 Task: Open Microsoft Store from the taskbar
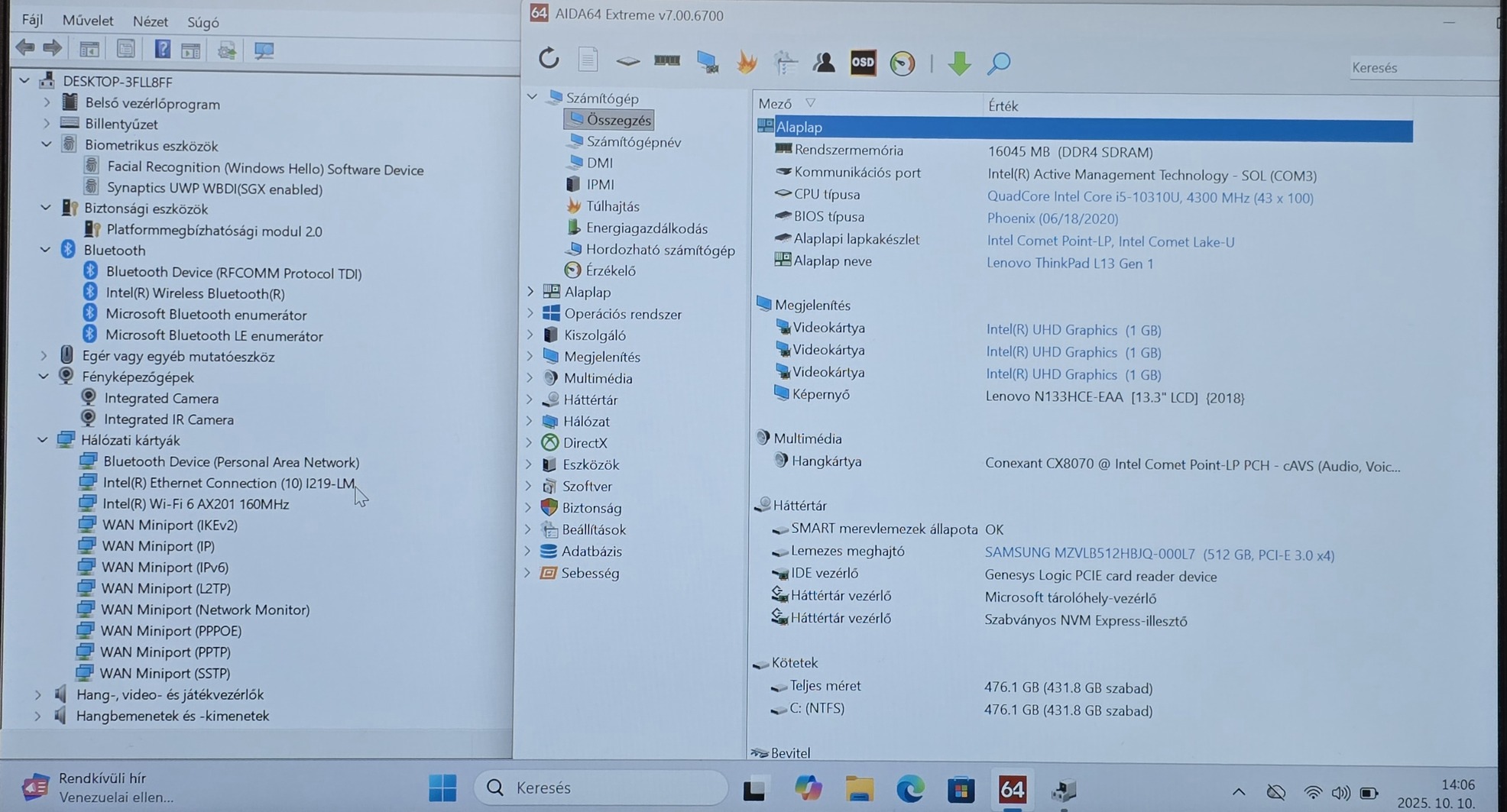961,789
